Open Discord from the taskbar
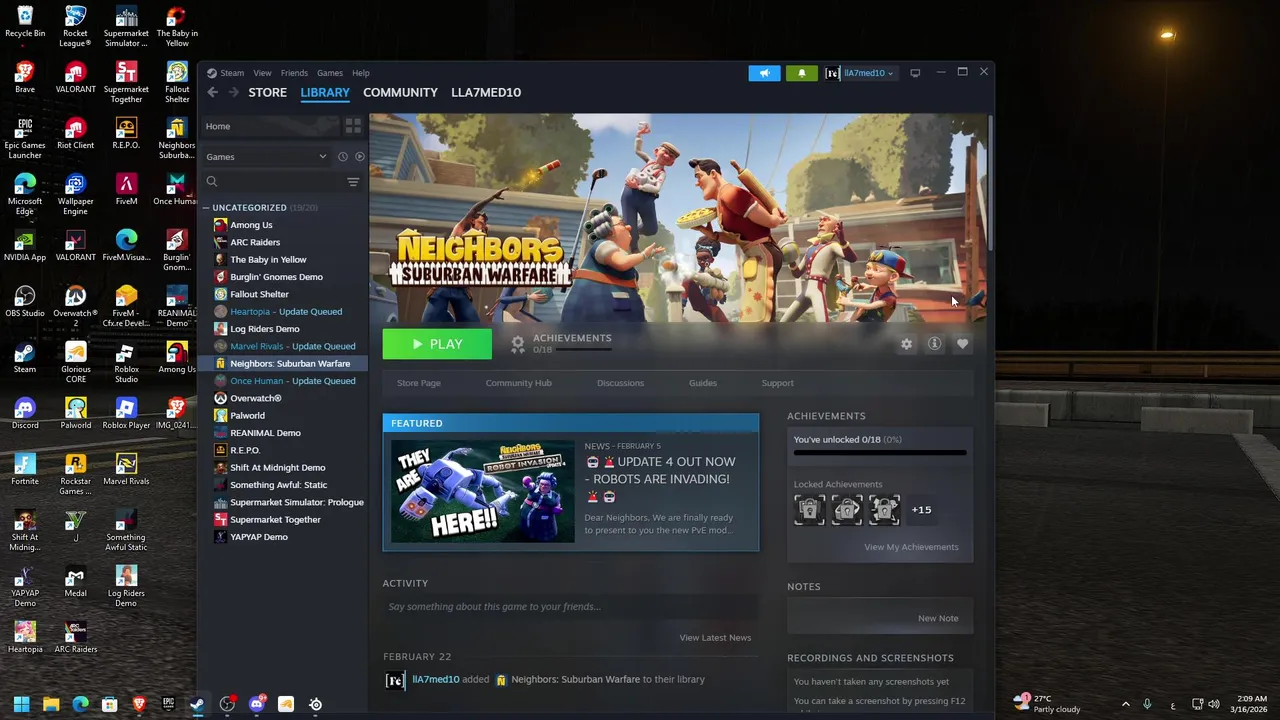The height and width of the screenshot is (720, 1280). [257, 704]
